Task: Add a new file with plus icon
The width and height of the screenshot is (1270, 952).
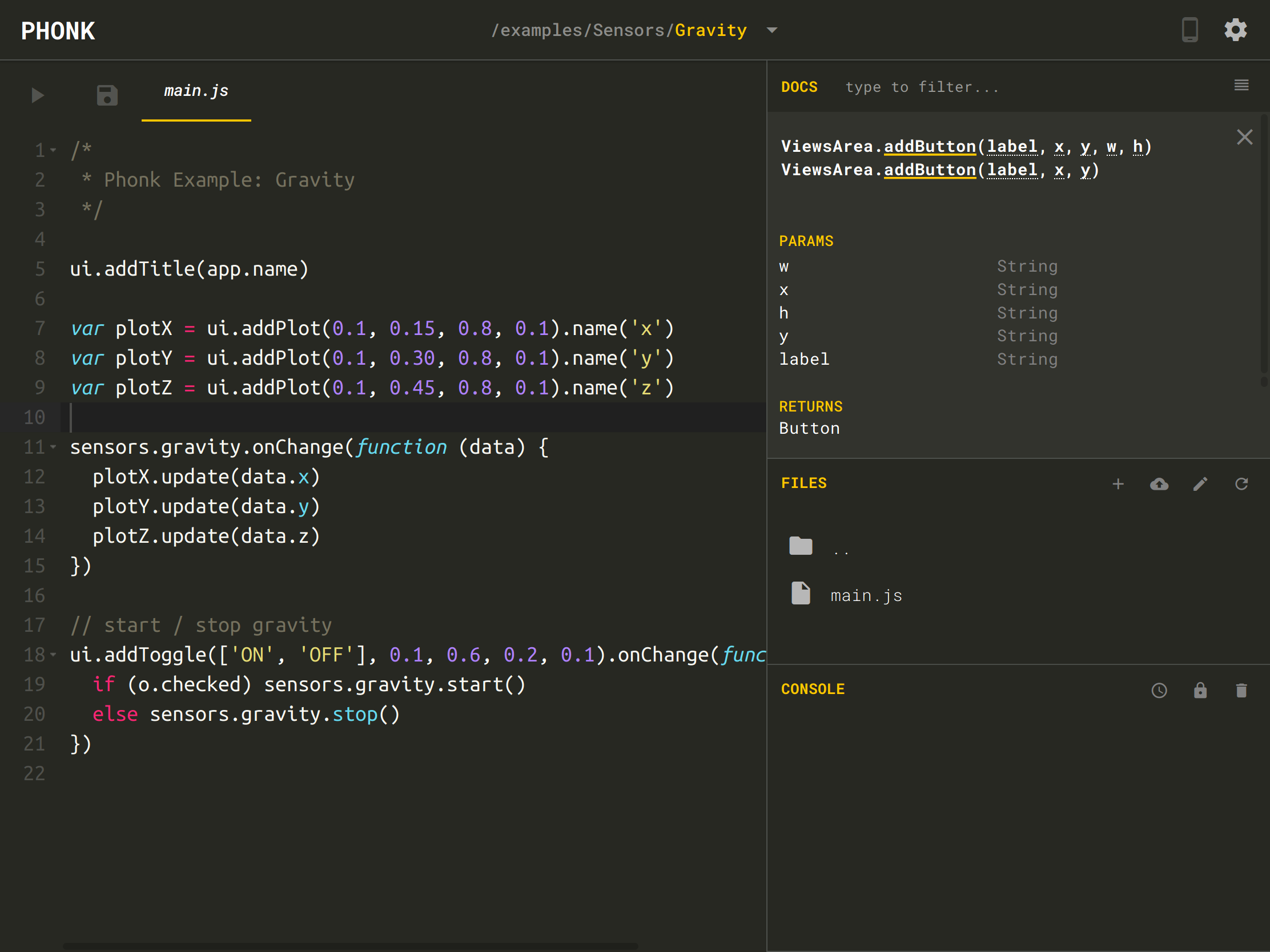Action: 1118,484
